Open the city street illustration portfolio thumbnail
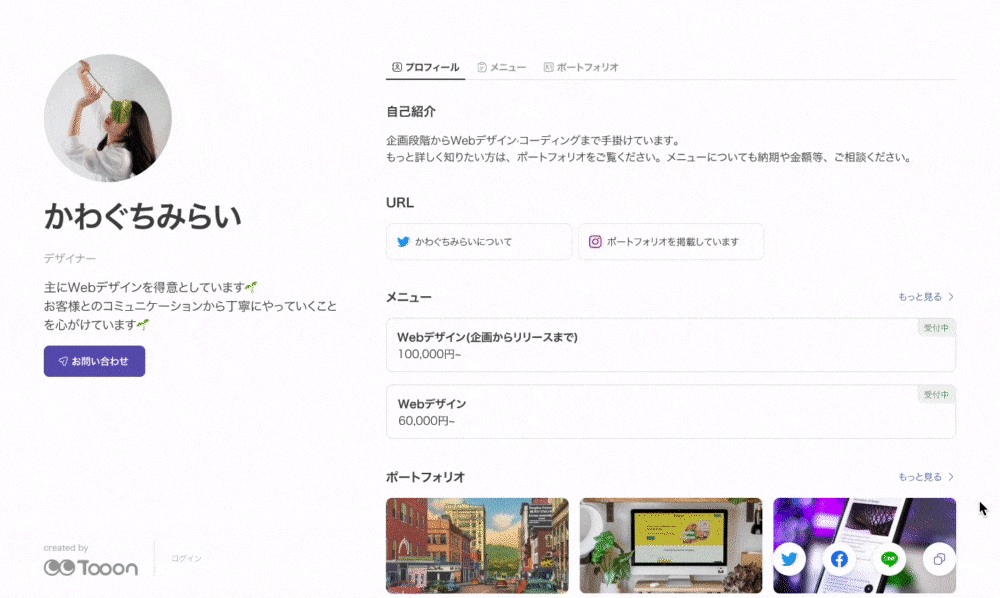This screenshot has width=1000, height=598. tap(477, 546)
